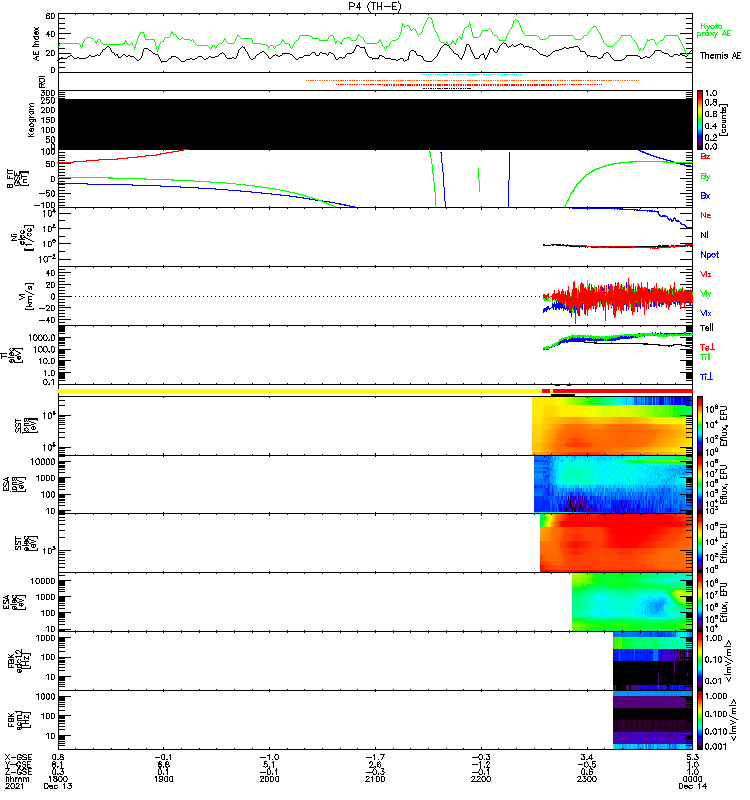The image size is (750, 800).
Task: Click the green Viy legend label
Action: [705, 294]
